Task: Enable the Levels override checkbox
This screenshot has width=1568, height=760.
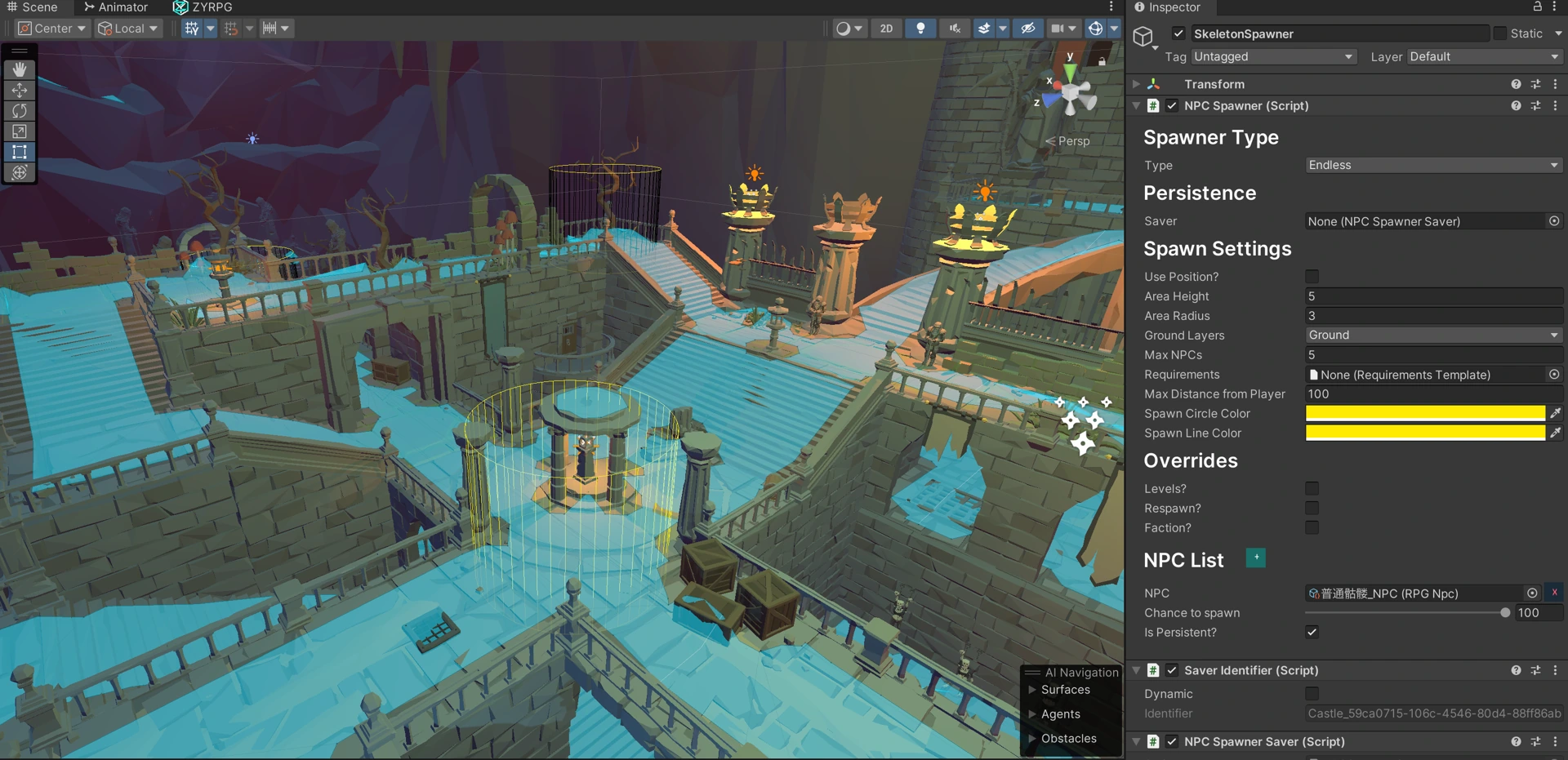Action: tap(1312, 488)
